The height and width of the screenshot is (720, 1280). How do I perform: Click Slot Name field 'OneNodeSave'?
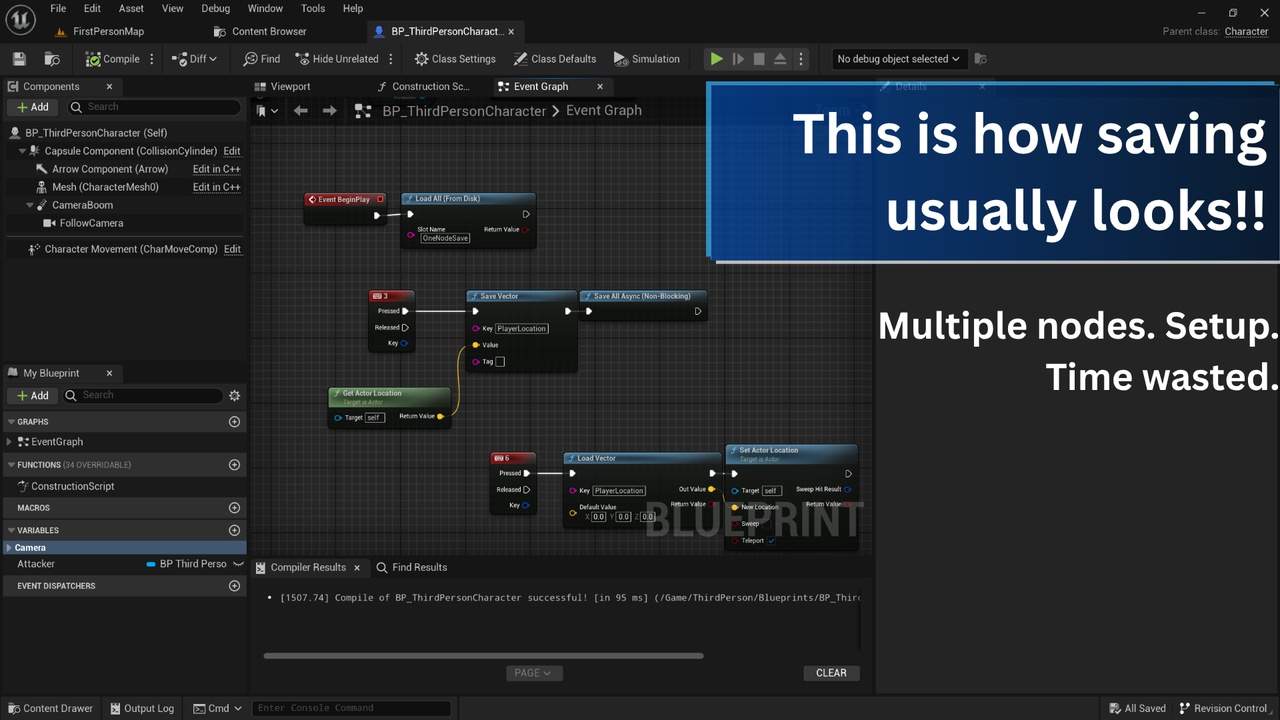pos(445,238)
